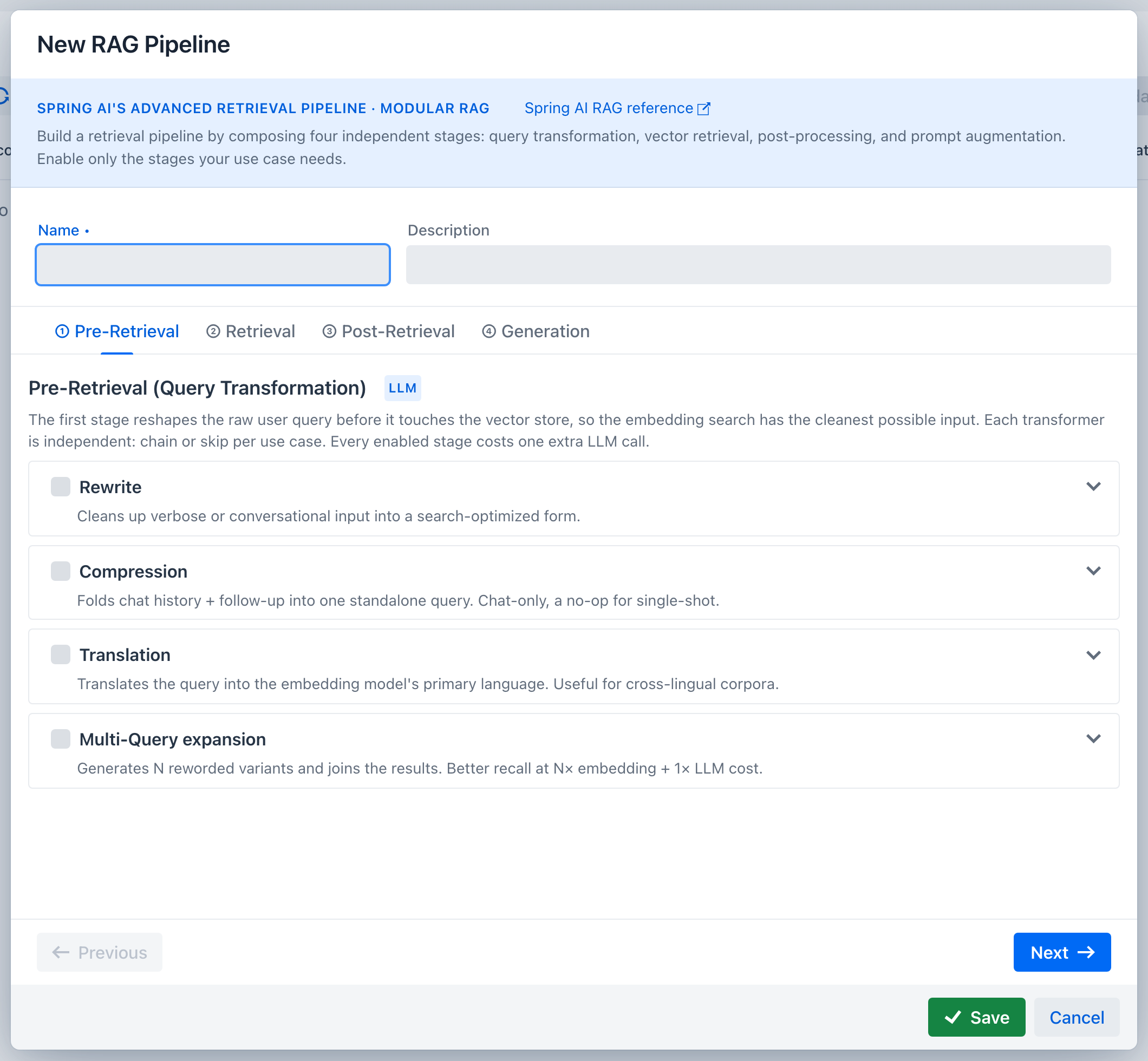
Task: Go to the Post-Retrieval tab
Action: [x=388, y=331]
